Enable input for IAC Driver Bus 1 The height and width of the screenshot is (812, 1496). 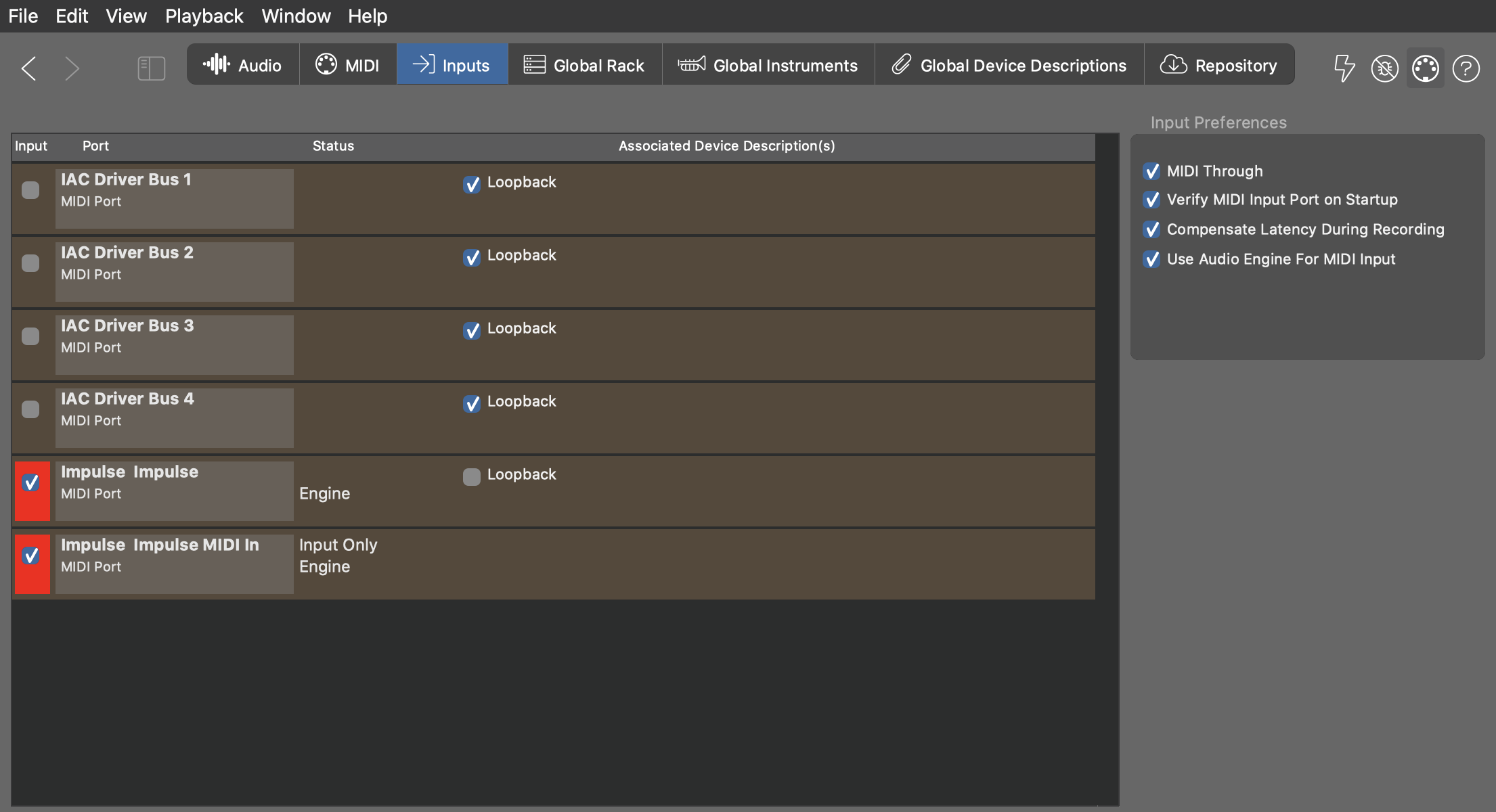30,190
